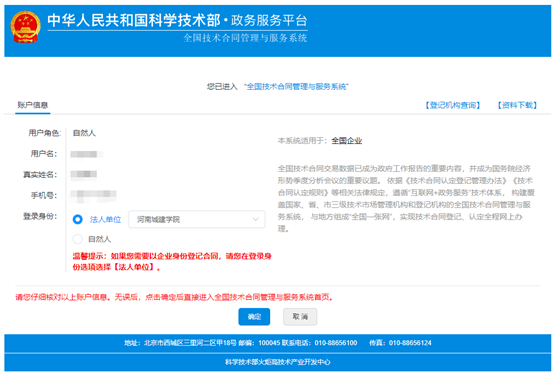This screenshot has width=554, height=372.
Task: Select the 自然人 radio button
Action: (78, 239)
